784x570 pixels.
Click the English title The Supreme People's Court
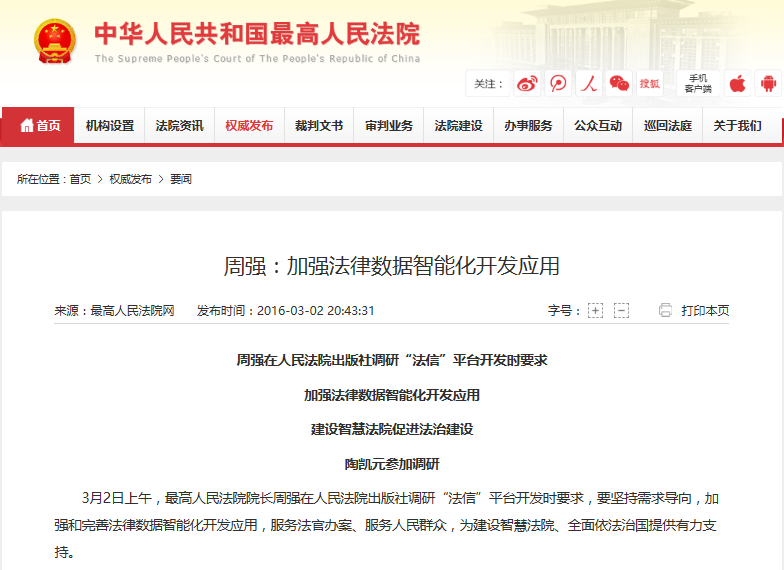(258, 58)
